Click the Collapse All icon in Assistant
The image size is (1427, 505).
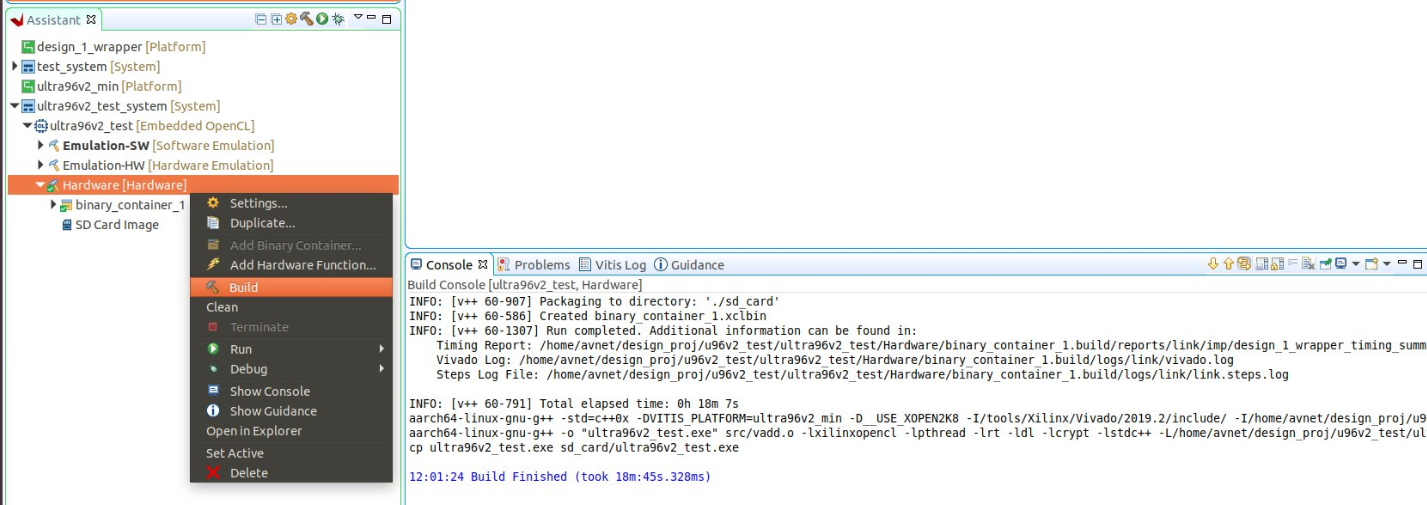coord(261,19)
